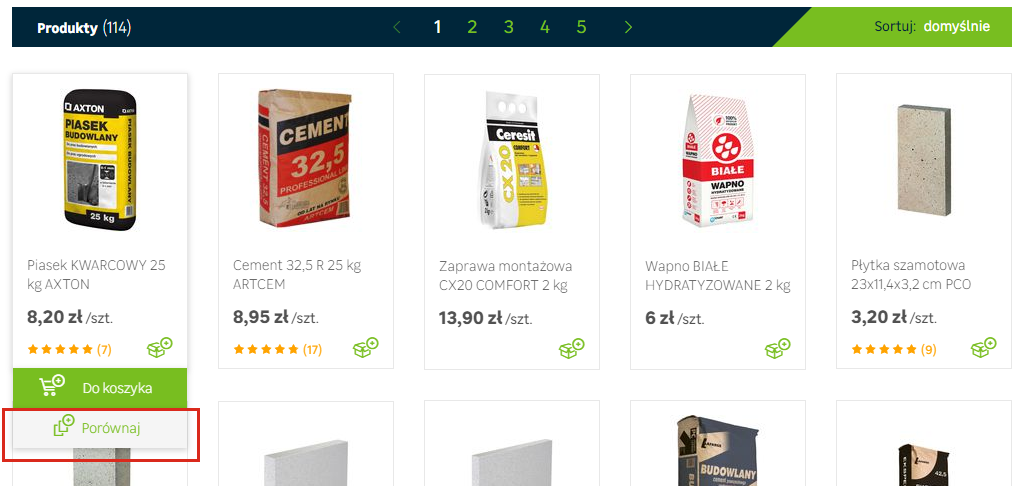
Task: Open the Wapno BIAŁE HYDRATYZOWANE 2 kg link
Action: pyautogui.click(x=718, y=275)
